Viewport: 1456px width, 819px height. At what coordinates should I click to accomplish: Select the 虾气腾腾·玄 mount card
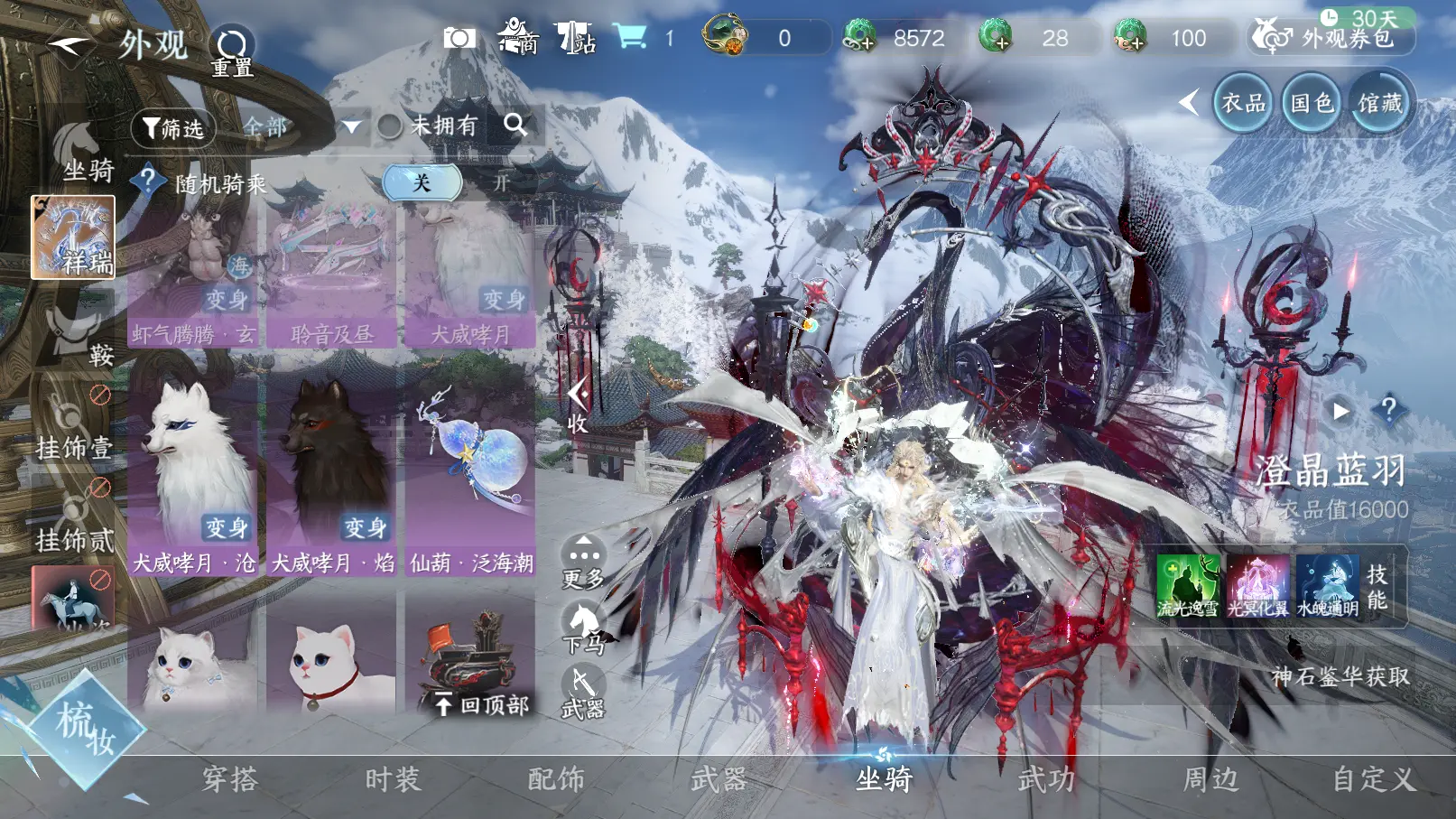click(x=193, y=274)
